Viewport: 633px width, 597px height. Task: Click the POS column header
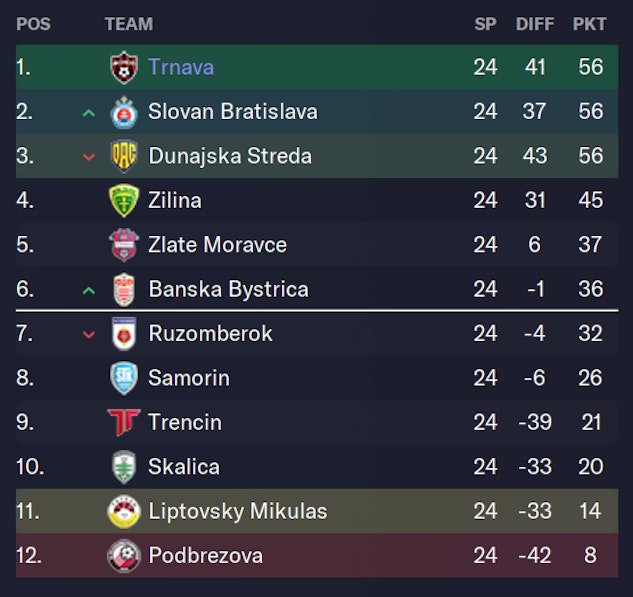pos(33,24)
